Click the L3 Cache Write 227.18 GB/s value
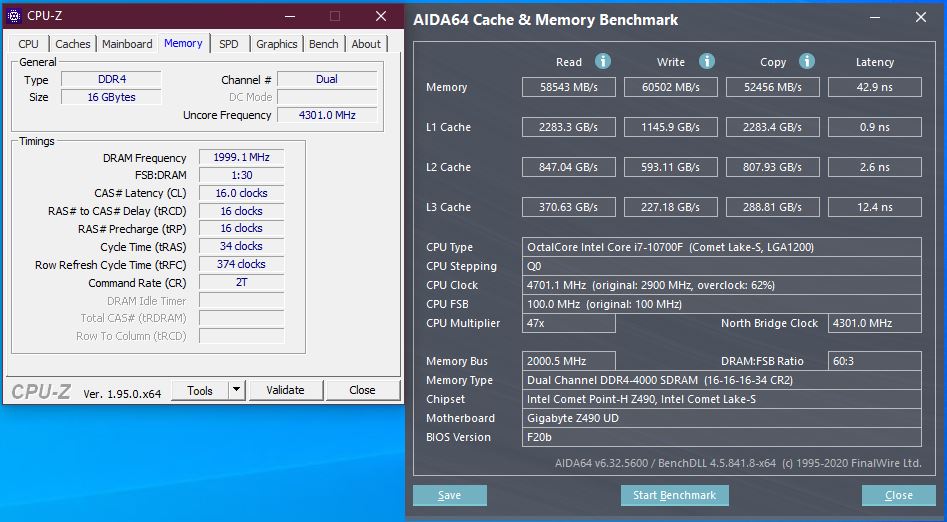The width and height of the screenshot is (947, 522). [x=671, y=207]
